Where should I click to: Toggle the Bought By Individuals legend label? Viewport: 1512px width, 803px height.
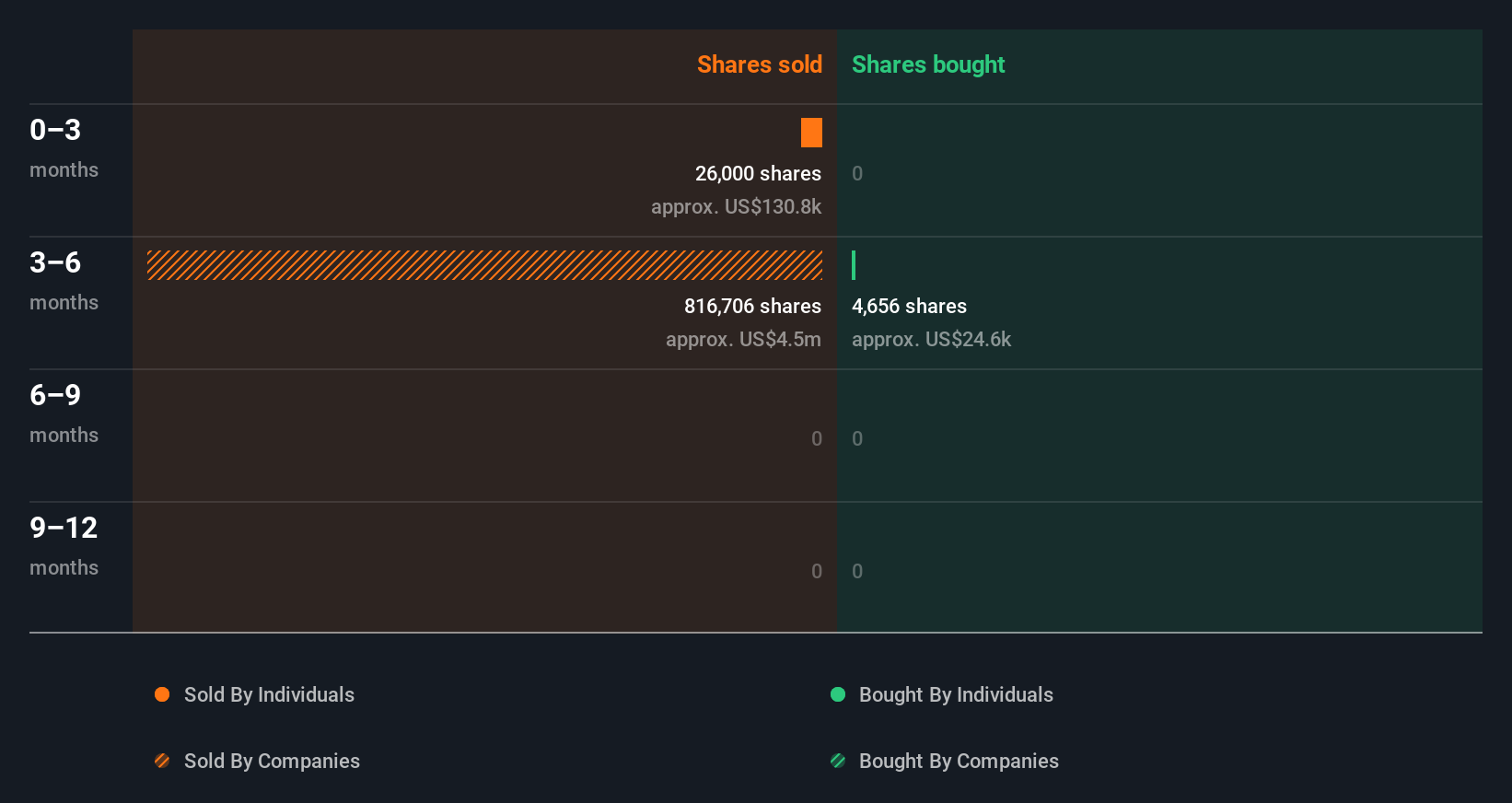pos(956,694)
